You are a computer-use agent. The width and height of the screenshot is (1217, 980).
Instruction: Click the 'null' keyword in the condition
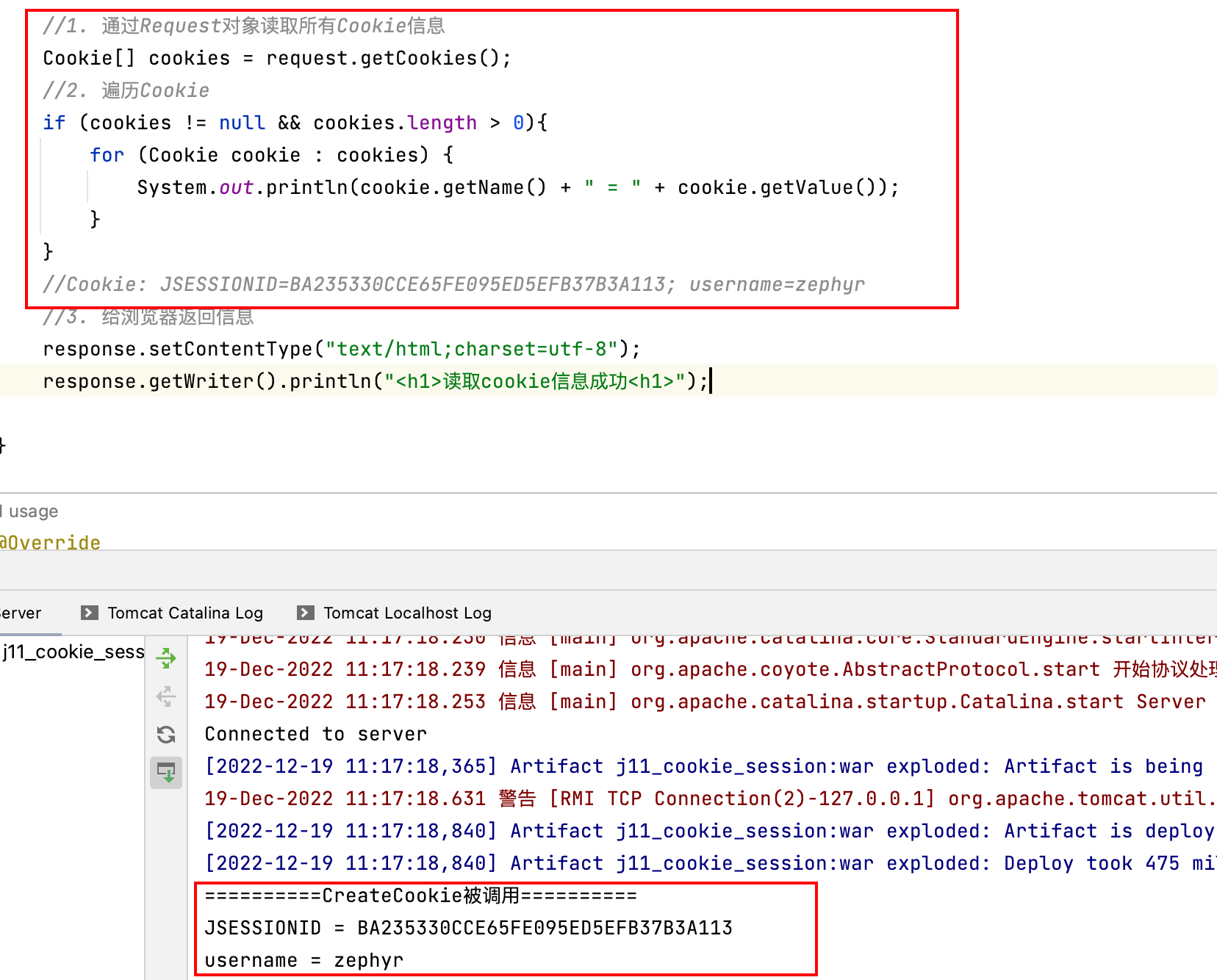[243, 123]
